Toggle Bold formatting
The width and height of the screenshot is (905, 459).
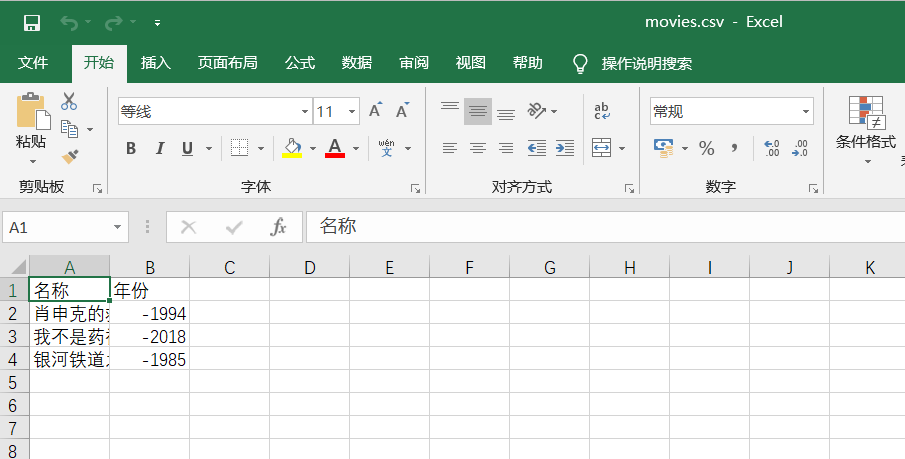(x=131, y=148)
